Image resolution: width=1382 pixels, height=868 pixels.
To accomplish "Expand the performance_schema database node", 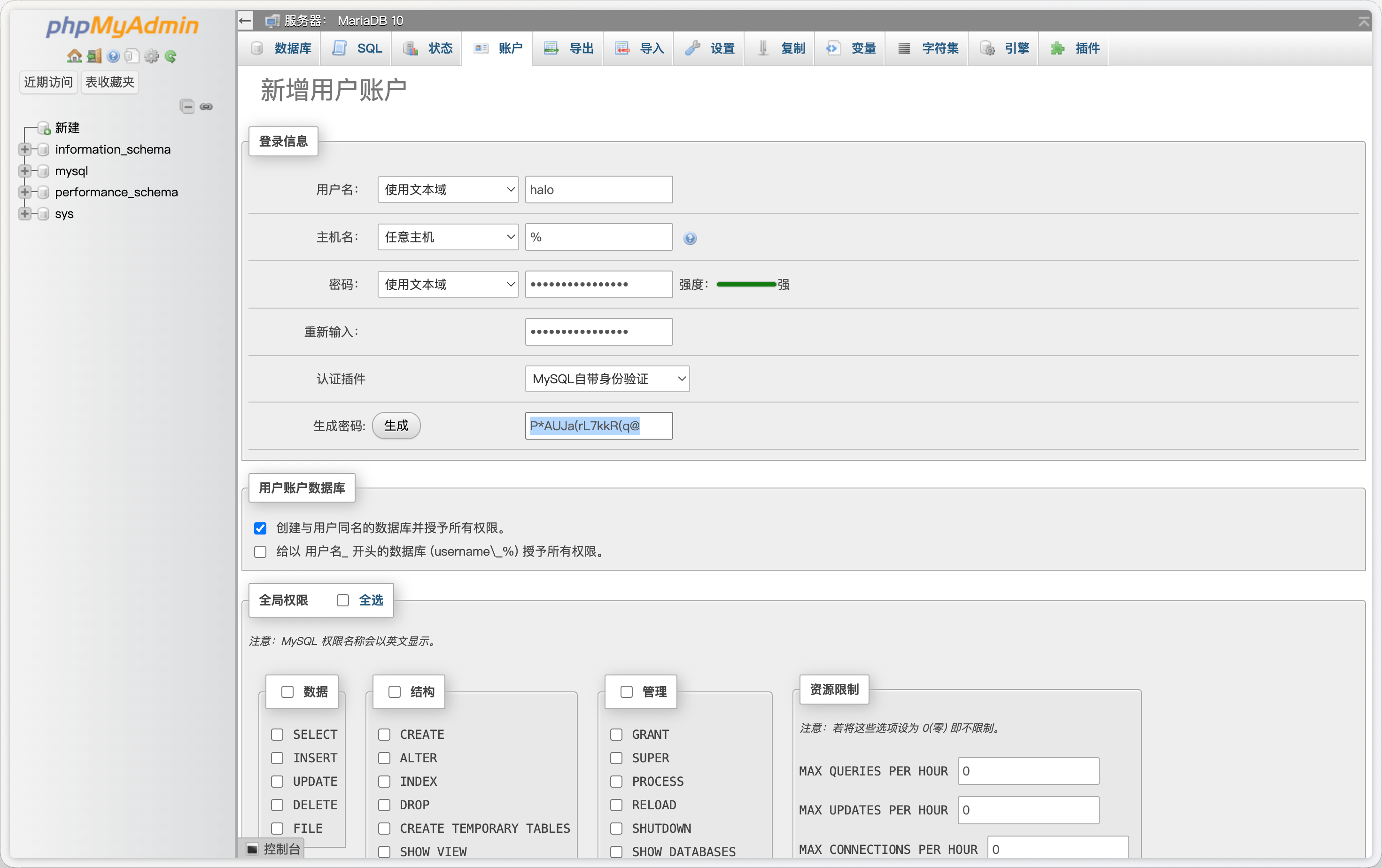I will click(x=25, y=192).
